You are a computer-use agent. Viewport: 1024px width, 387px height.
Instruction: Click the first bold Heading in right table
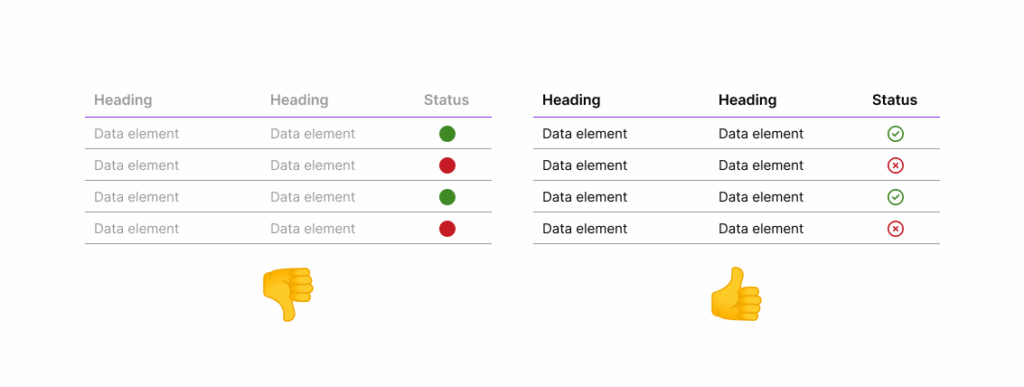click(571, 100)
